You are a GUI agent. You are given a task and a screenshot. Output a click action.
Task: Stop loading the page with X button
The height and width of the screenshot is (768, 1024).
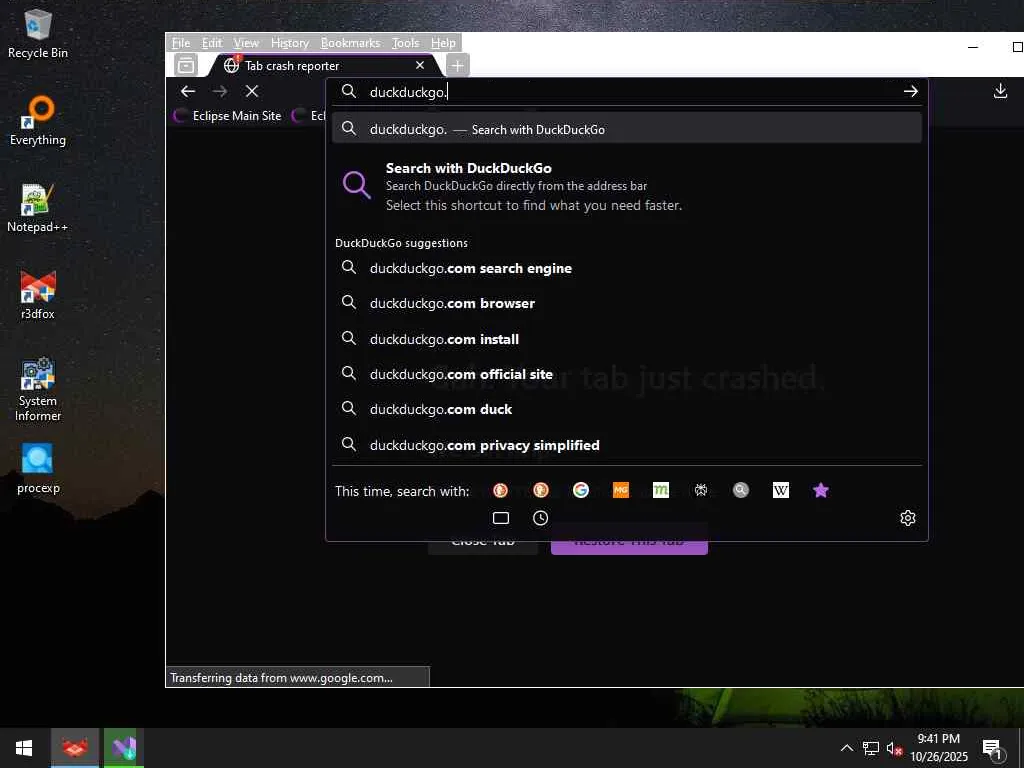(252, 91)
